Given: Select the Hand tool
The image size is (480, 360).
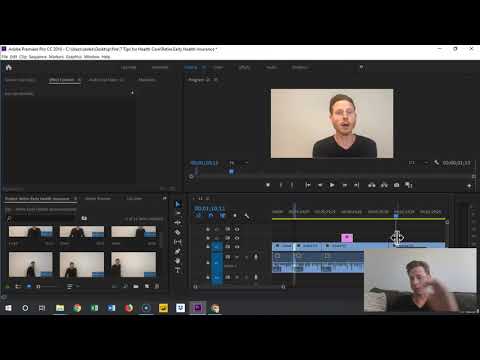Looking at the screenshot, I should pyautogui.click(x=178, y=260).
